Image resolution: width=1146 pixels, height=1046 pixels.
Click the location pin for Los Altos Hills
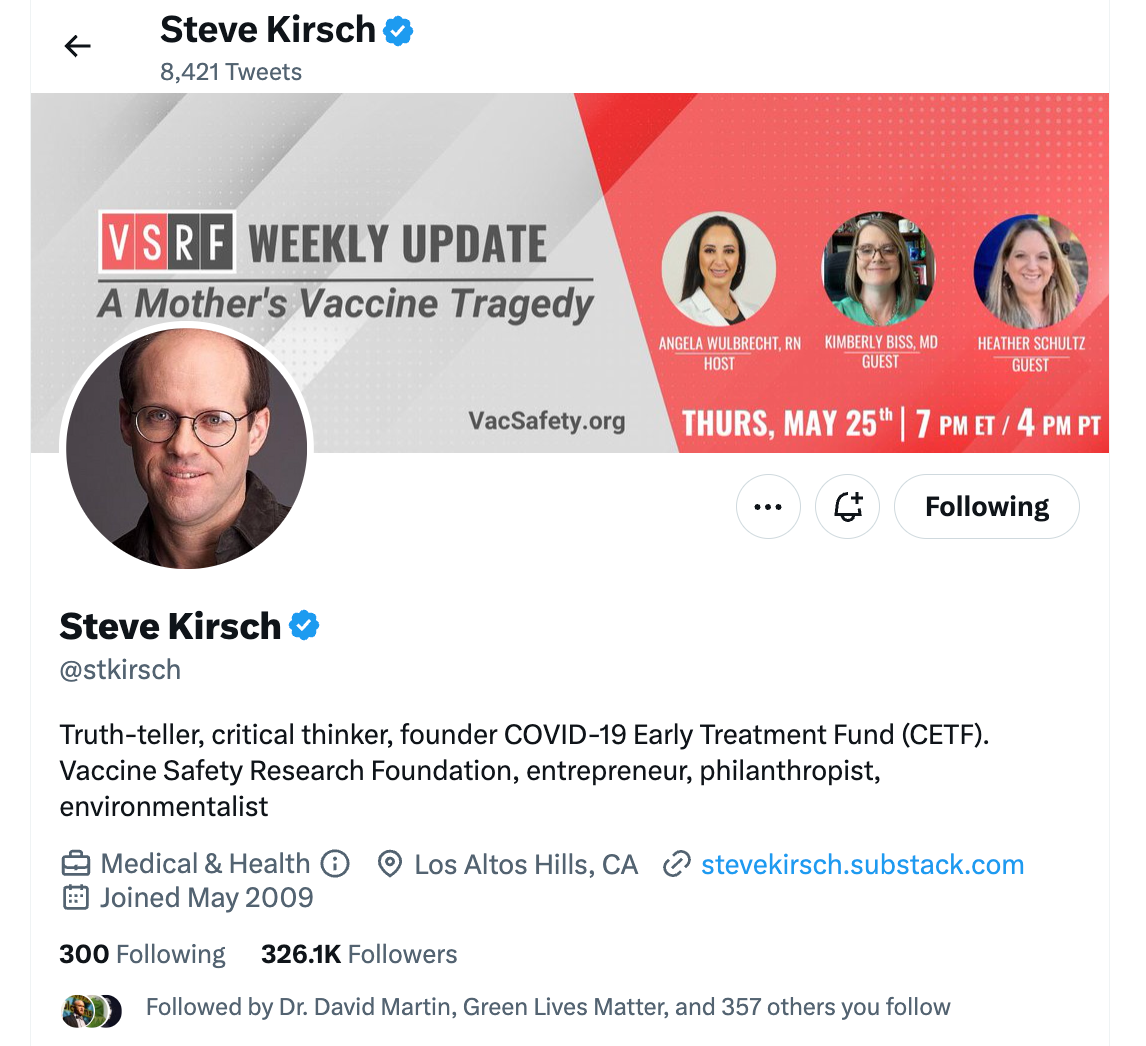390,864
